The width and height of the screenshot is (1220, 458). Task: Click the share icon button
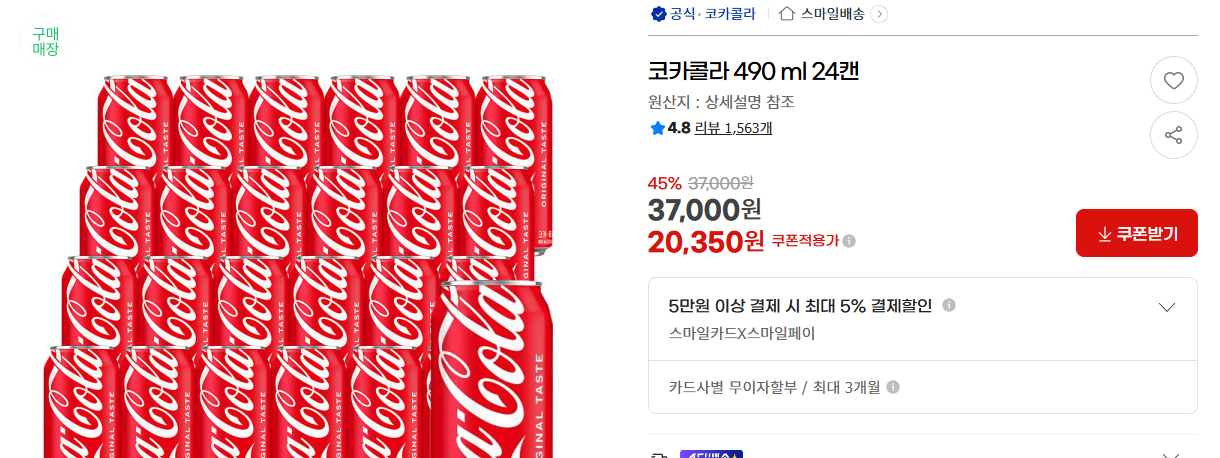pos(1173,135)
